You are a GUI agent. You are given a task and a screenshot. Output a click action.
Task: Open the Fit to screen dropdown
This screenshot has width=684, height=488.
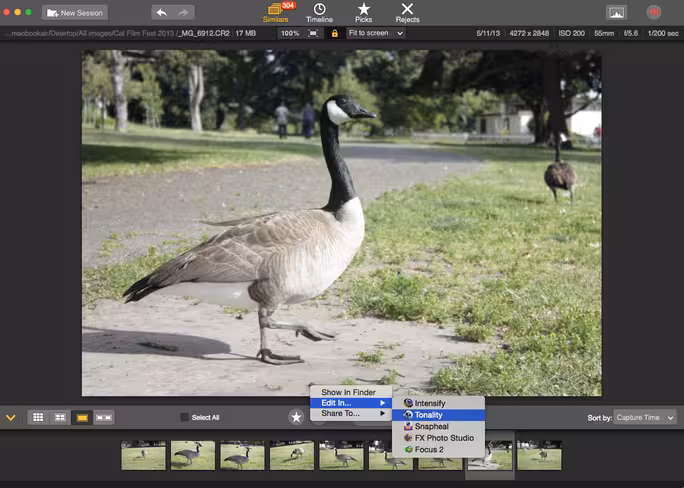coord(376,33)
